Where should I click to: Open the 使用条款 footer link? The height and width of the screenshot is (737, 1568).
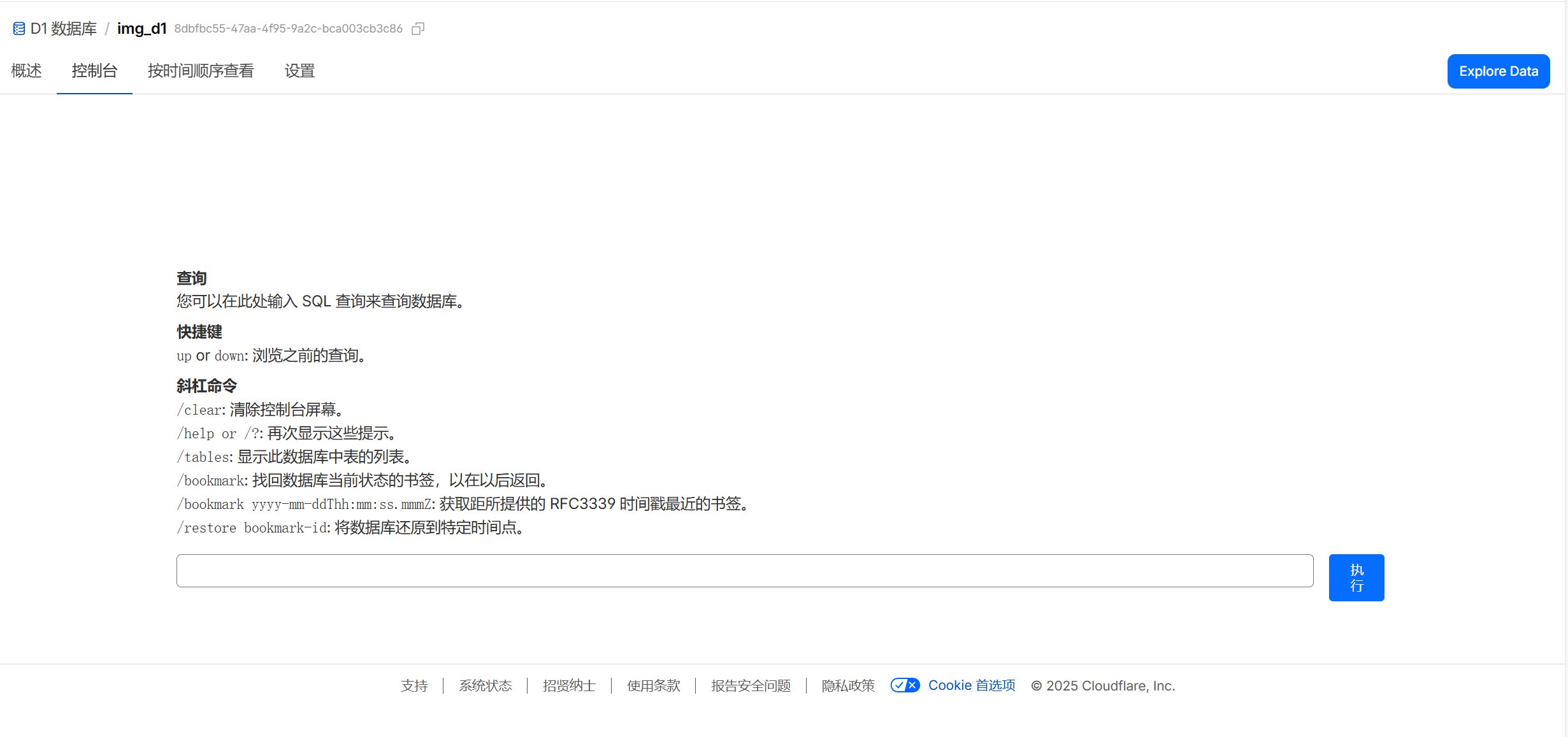(x=653, y=685)
